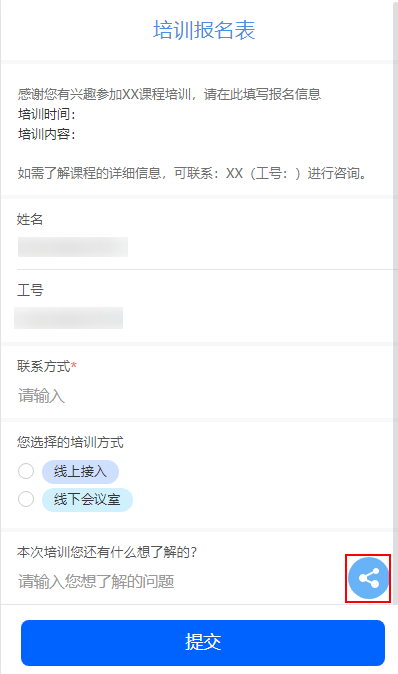Screen dimensions: 398x674
Task: Click the 您选择的培训方式 question label
Action: pos(70,442)
